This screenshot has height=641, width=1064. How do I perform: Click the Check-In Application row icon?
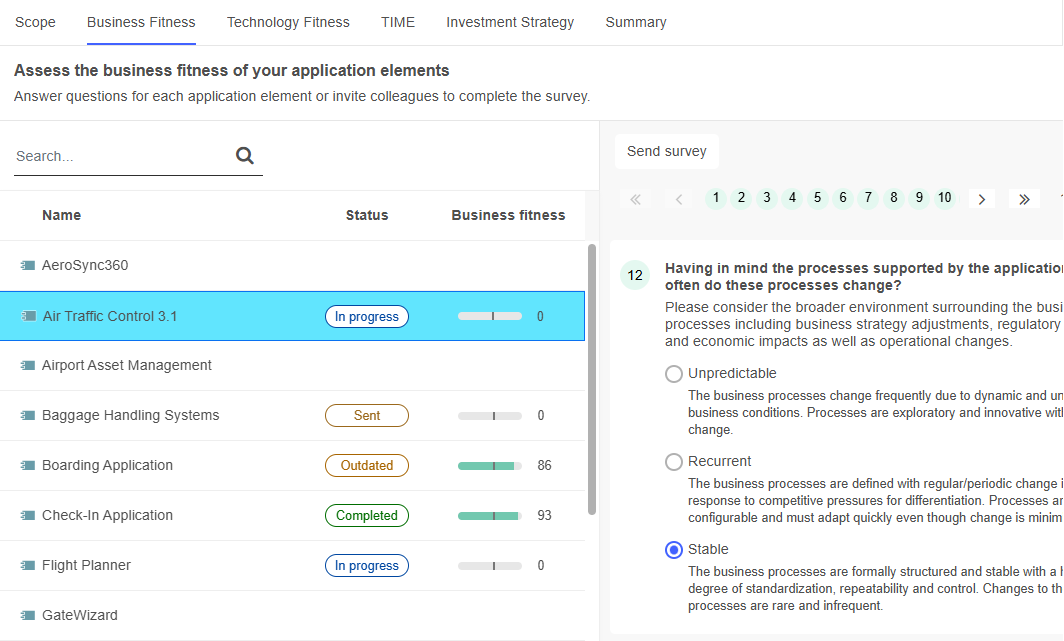[x=28, y=516]
